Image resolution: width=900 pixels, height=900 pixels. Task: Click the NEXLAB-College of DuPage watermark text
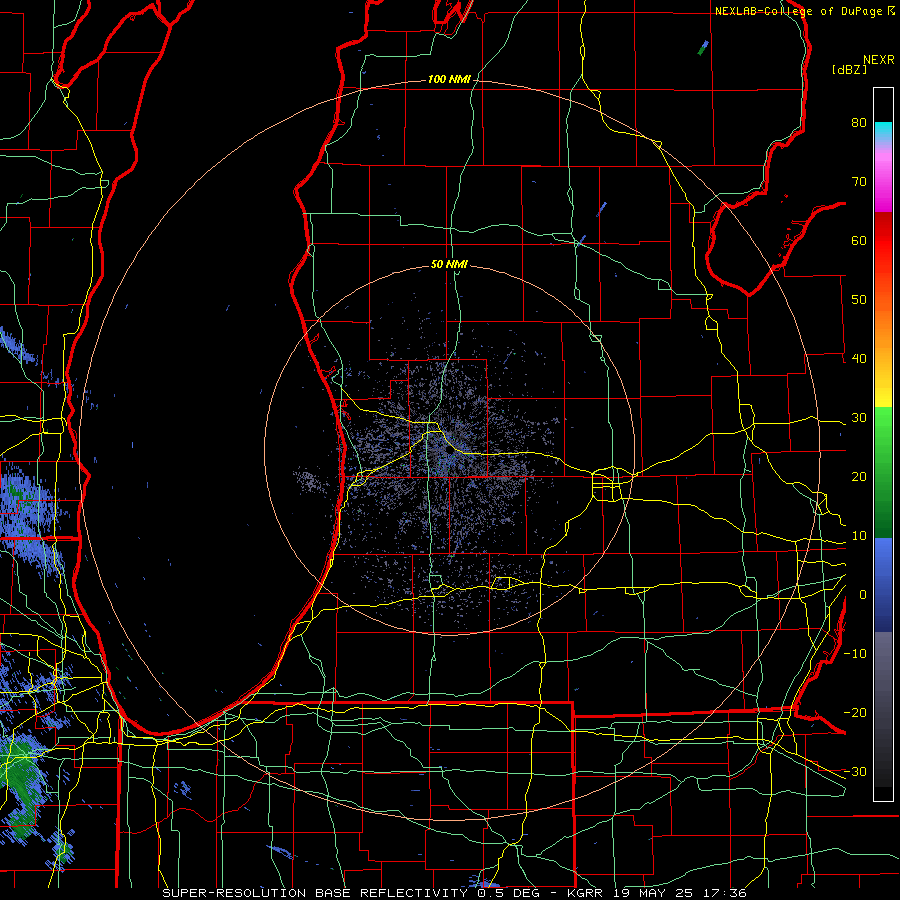pos(804,11)
